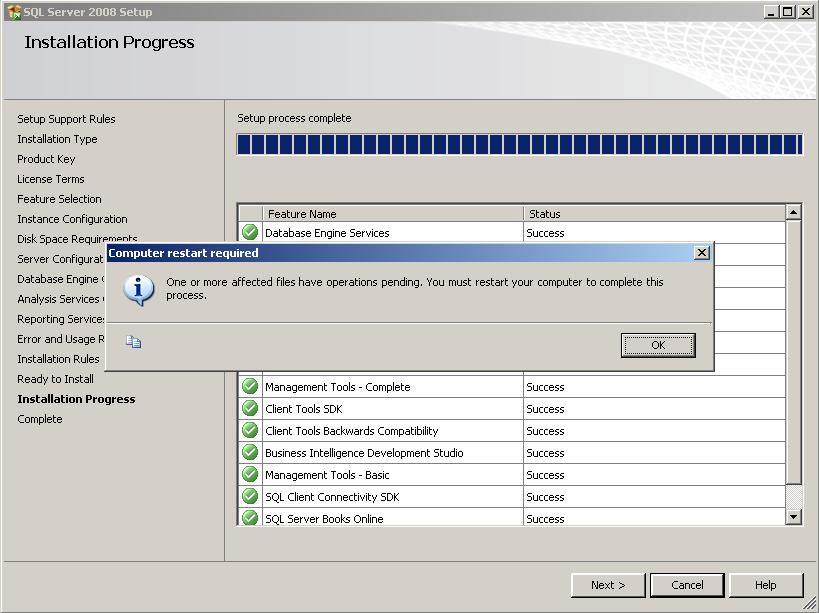
Task: Select Disk Space Requirements step
Action: pos(77,238)
